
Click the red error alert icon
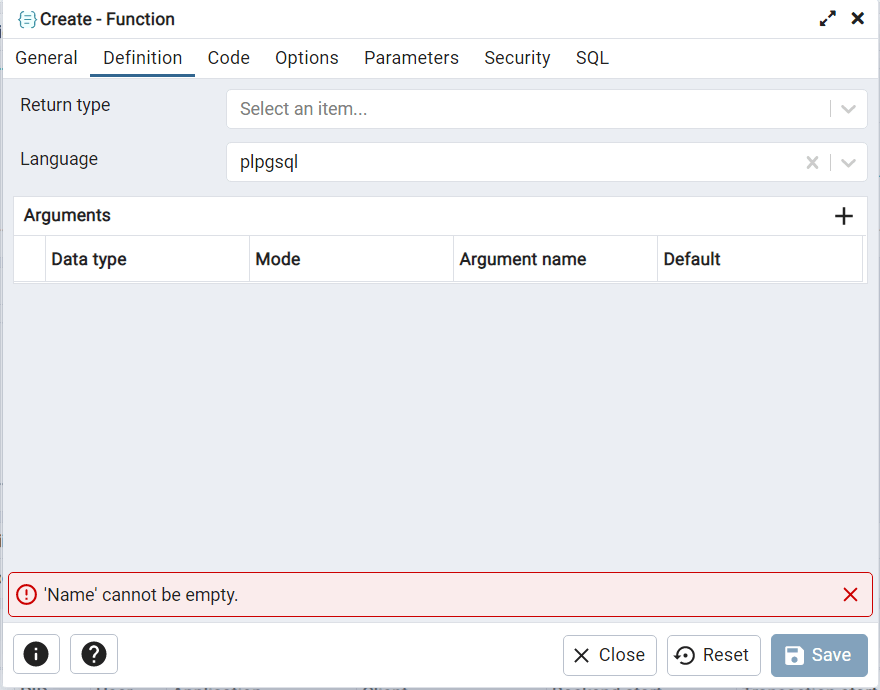pos(27,595)
